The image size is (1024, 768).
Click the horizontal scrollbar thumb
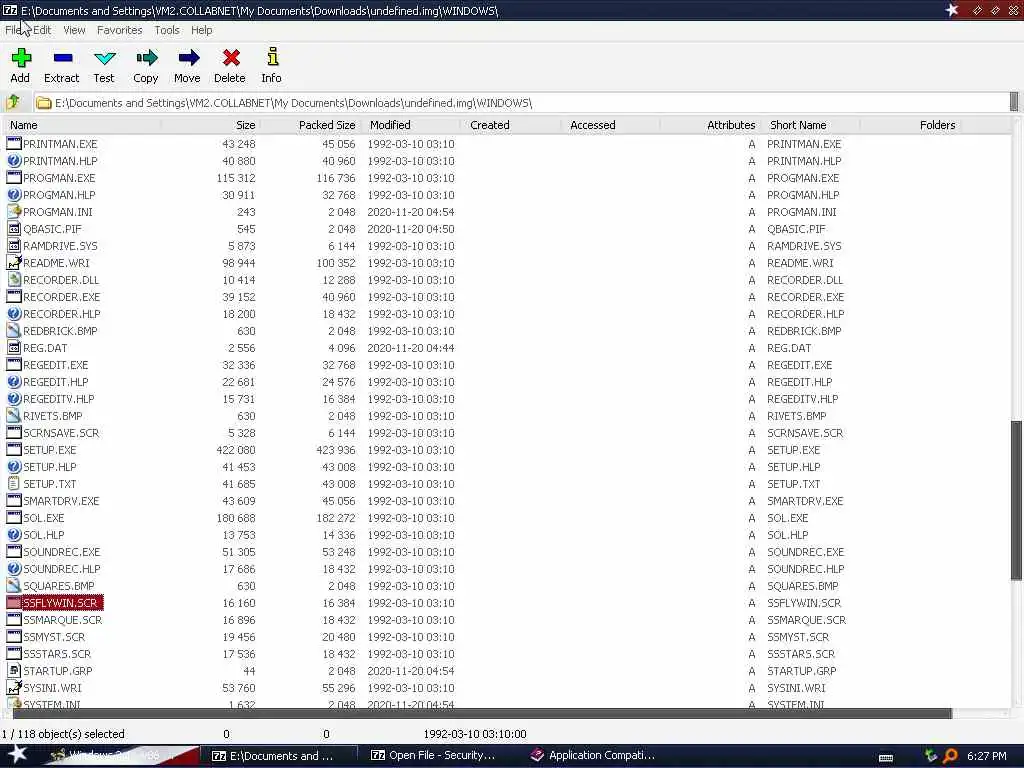tap(482, 713)
